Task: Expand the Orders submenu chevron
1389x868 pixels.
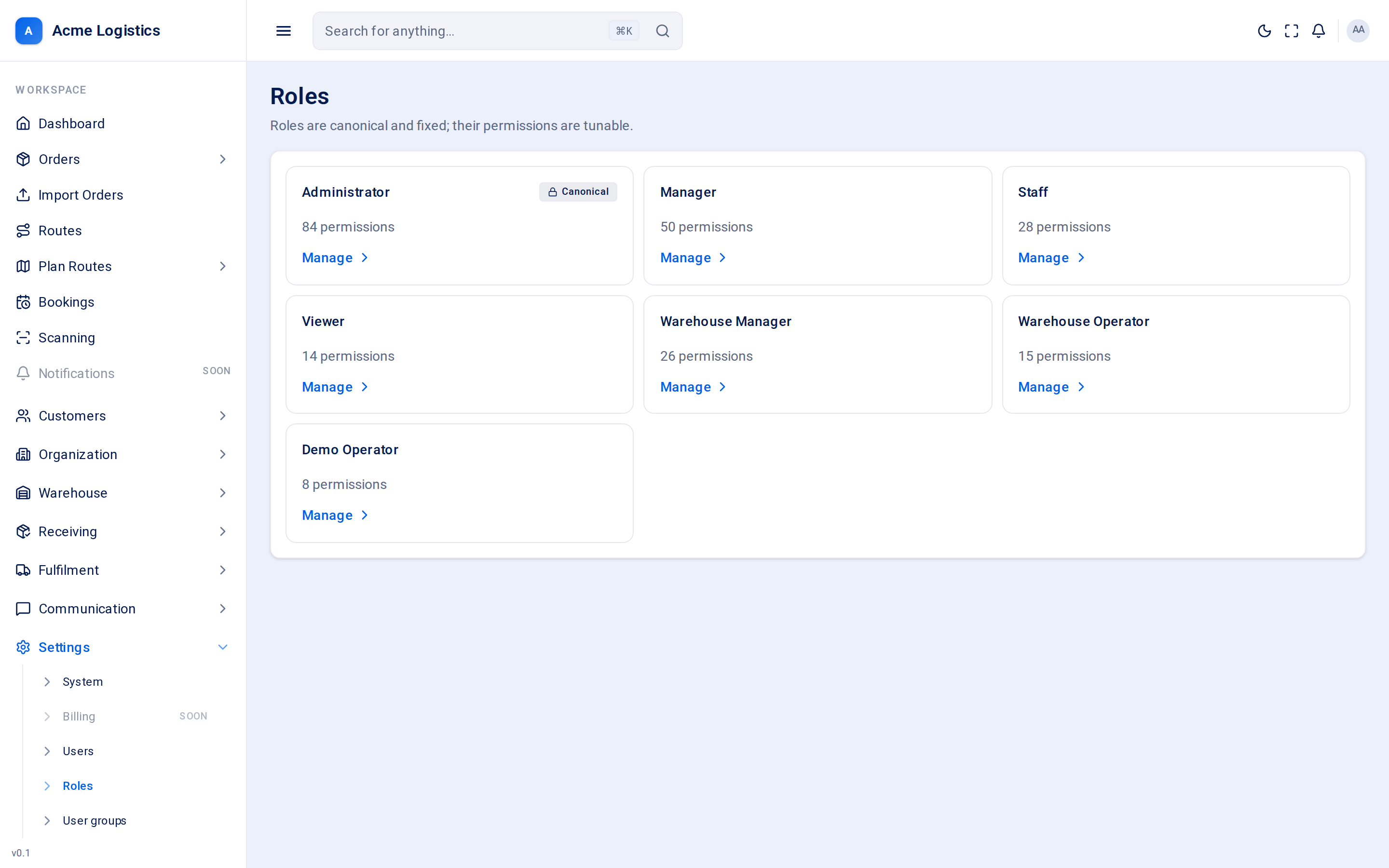Action: coord(223,159)
